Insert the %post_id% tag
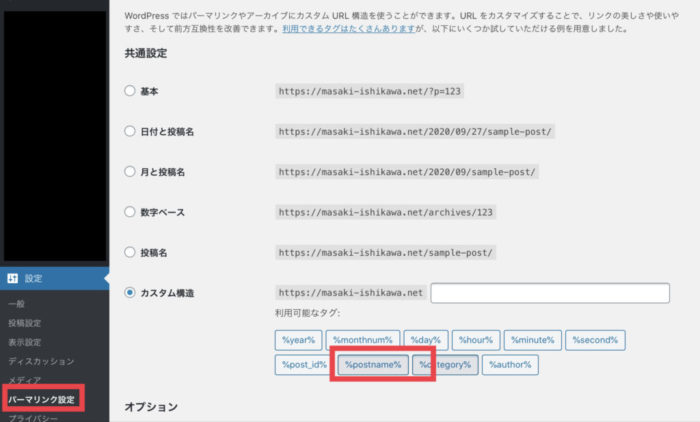 [x=304, y=365]
